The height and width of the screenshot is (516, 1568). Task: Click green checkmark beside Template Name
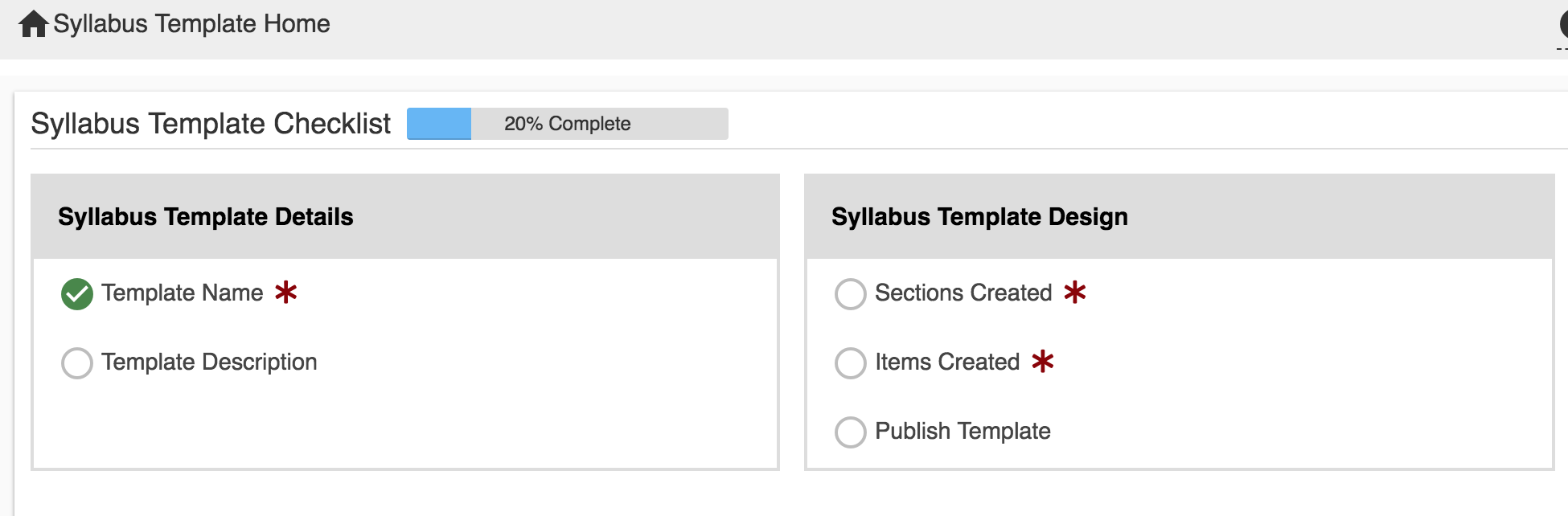[77, 294]
